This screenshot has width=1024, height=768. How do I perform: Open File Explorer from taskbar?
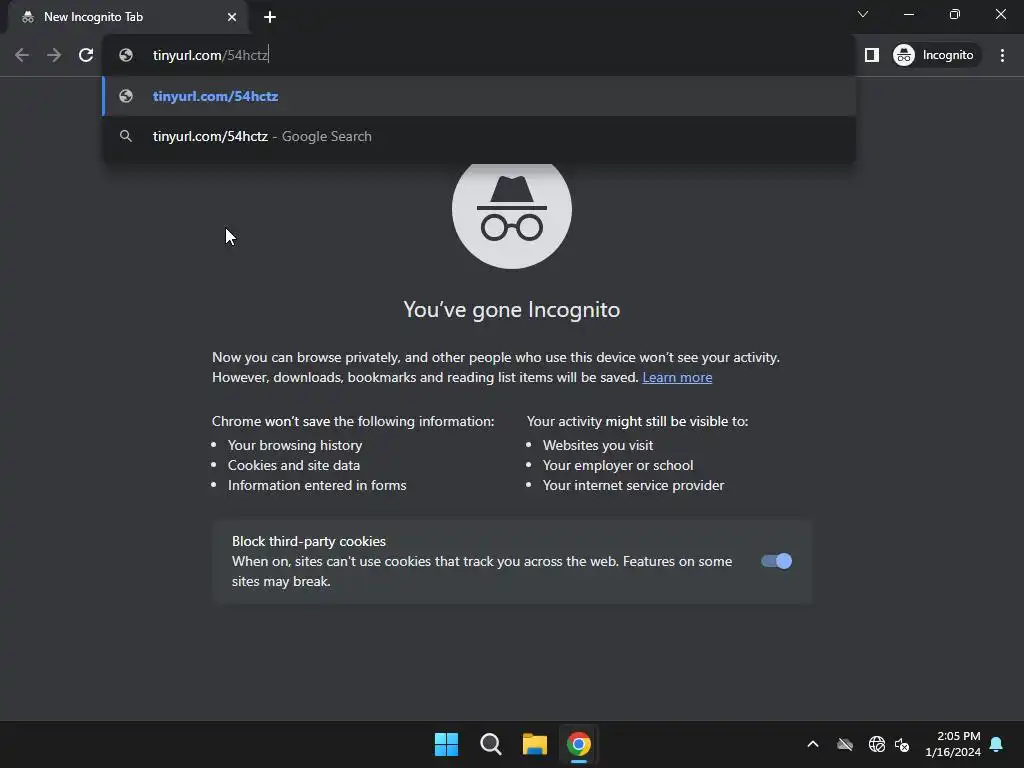tap(535, 744)
